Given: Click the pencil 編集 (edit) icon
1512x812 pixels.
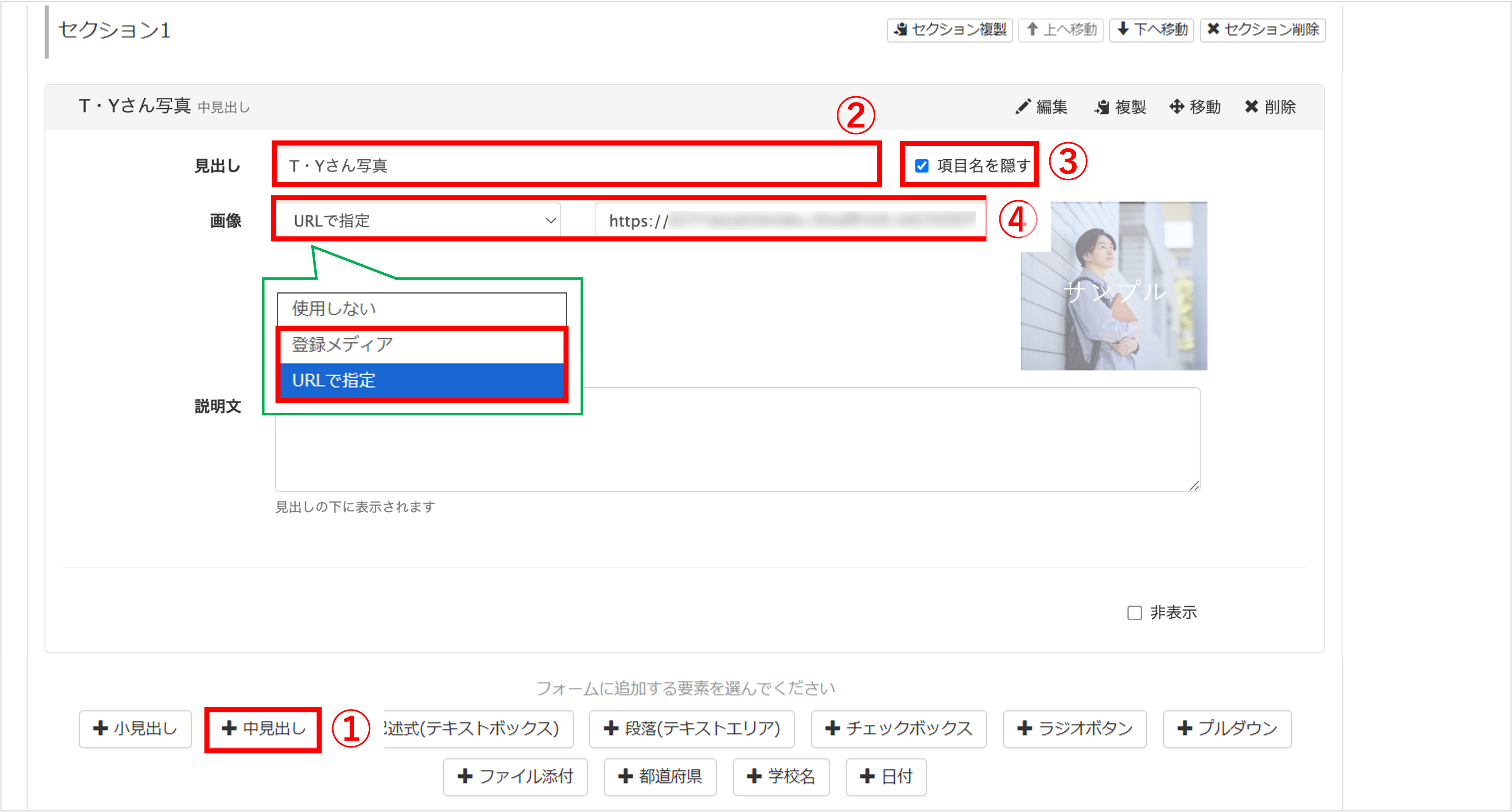Looking at the screenshot, I should tap(1023, 107).
